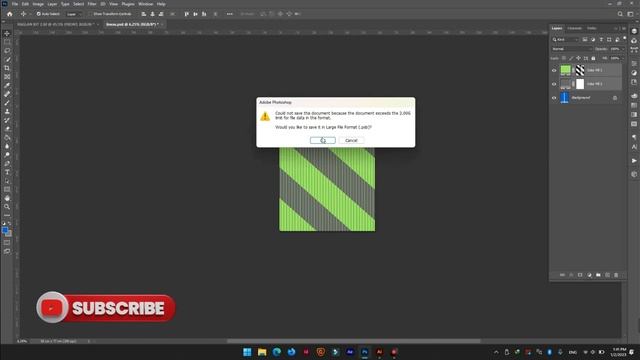Open the Image menu
This screenshot has height=360, width=640.
(x=38, y=4)
